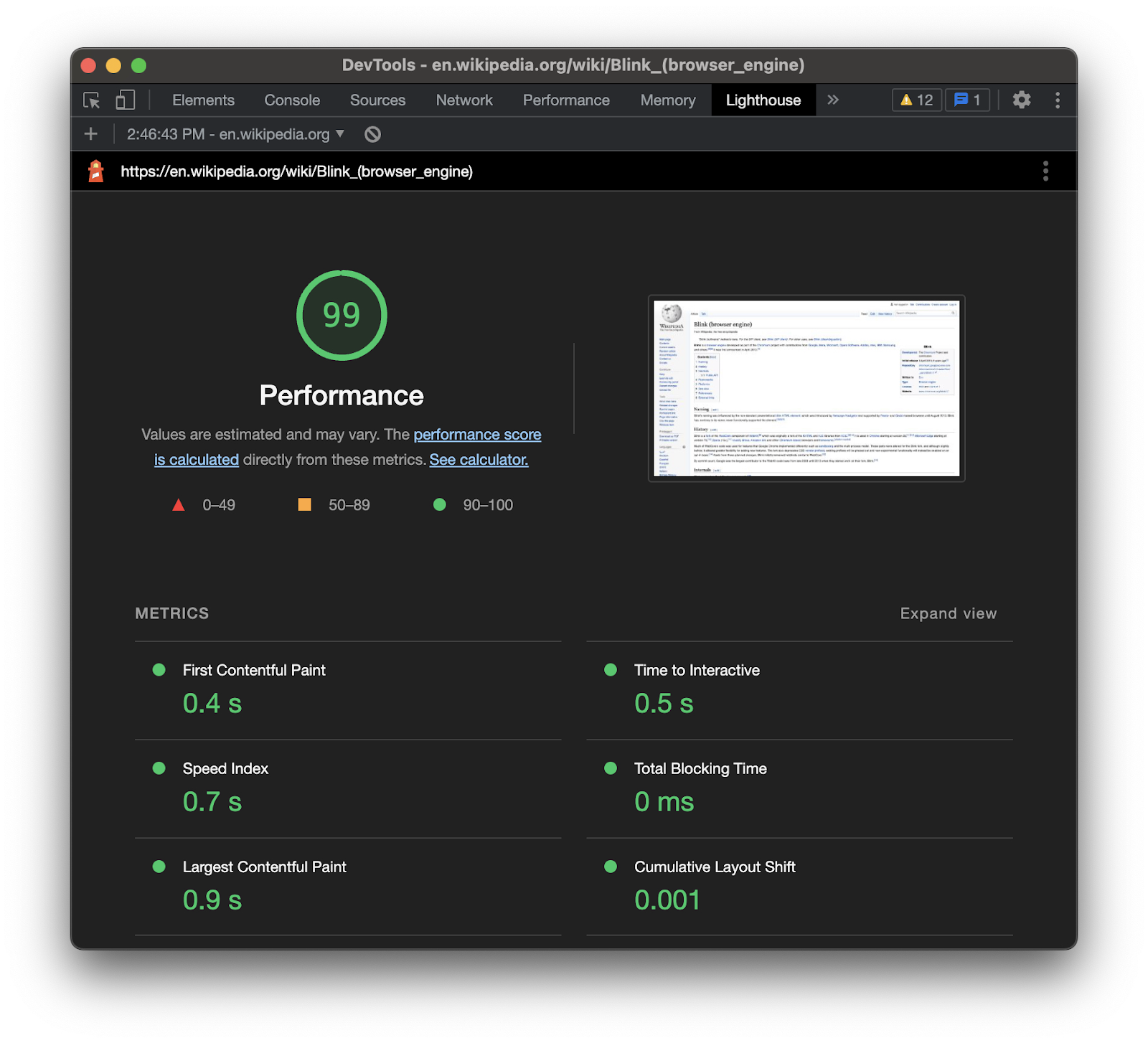The image size is (1148, 1043).
Task: Click the 0 ms blocking time value
Action: coord(664,801)
